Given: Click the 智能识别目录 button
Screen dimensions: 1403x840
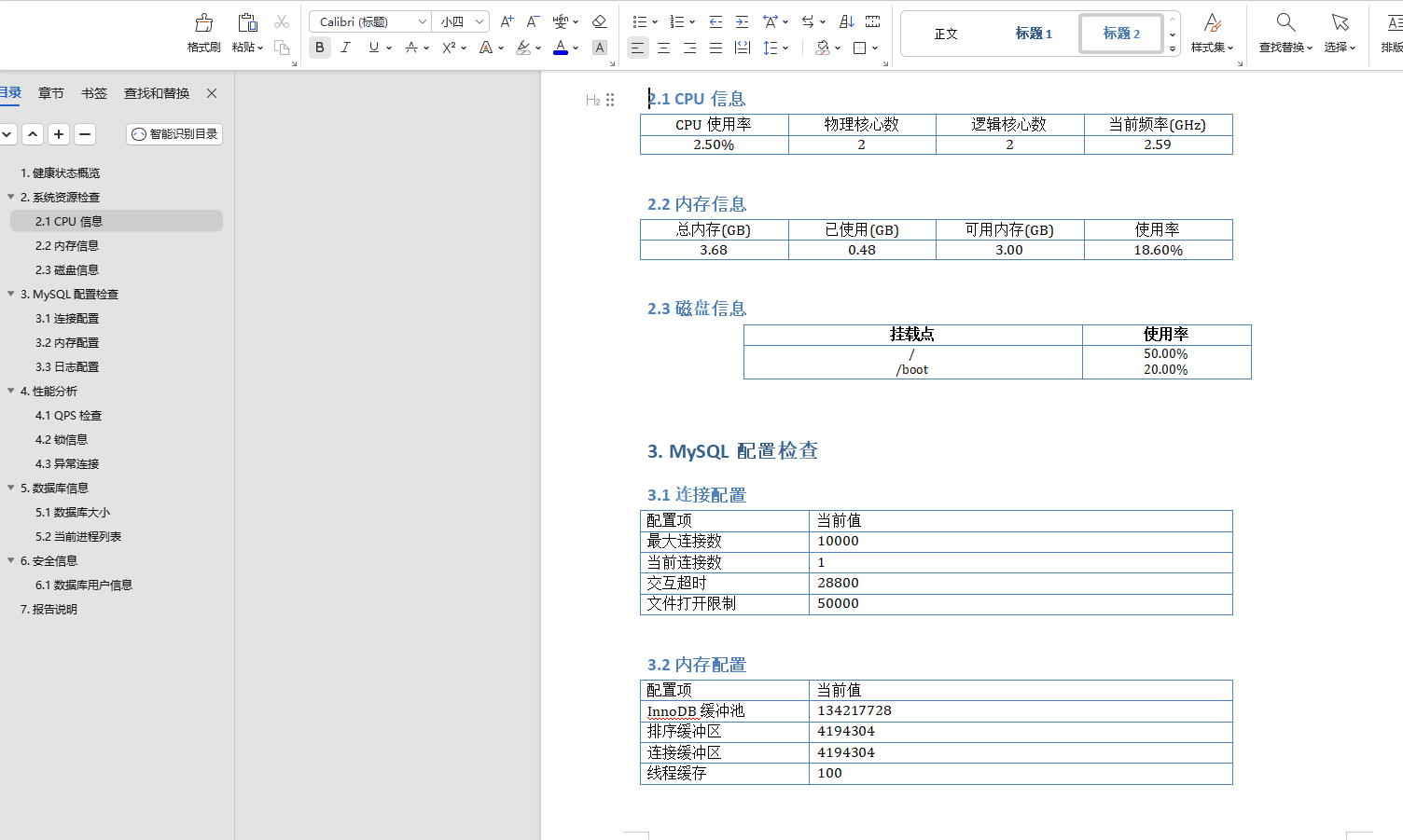Looking at the screenshot, I should click(x=174, y=134).
